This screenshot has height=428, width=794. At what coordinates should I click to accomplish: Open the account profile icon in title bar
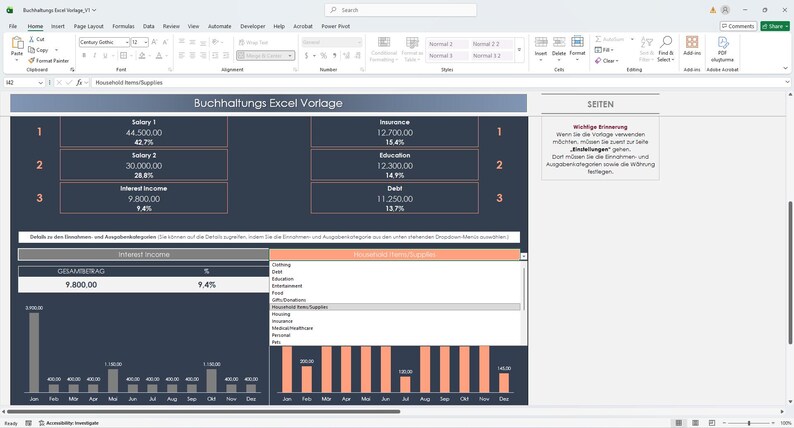point(725,10)
